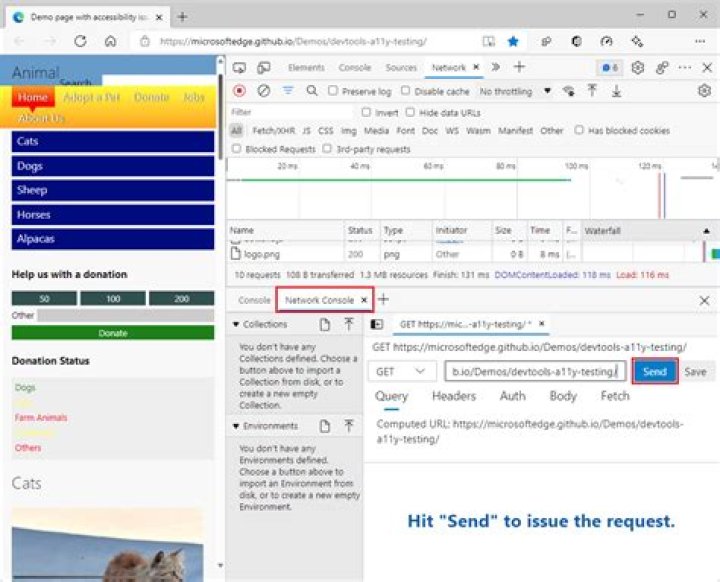Image resolution: width=720 pixels, height=582 pixels.
Task: Switch to the Headers tab
Action: (454, 396)
